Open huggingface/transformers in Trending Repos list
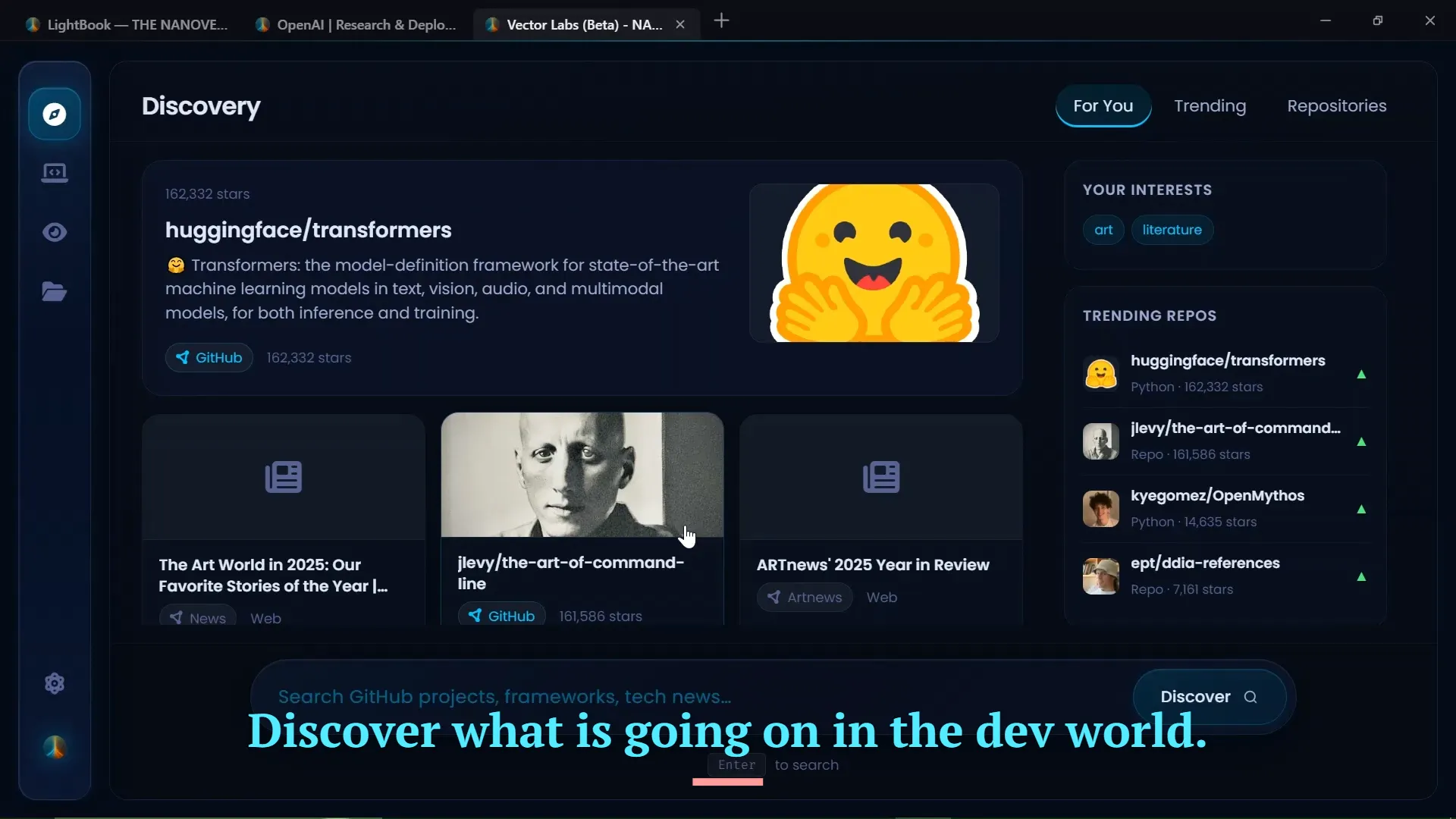1456x819 pixels. (1228, 361)
